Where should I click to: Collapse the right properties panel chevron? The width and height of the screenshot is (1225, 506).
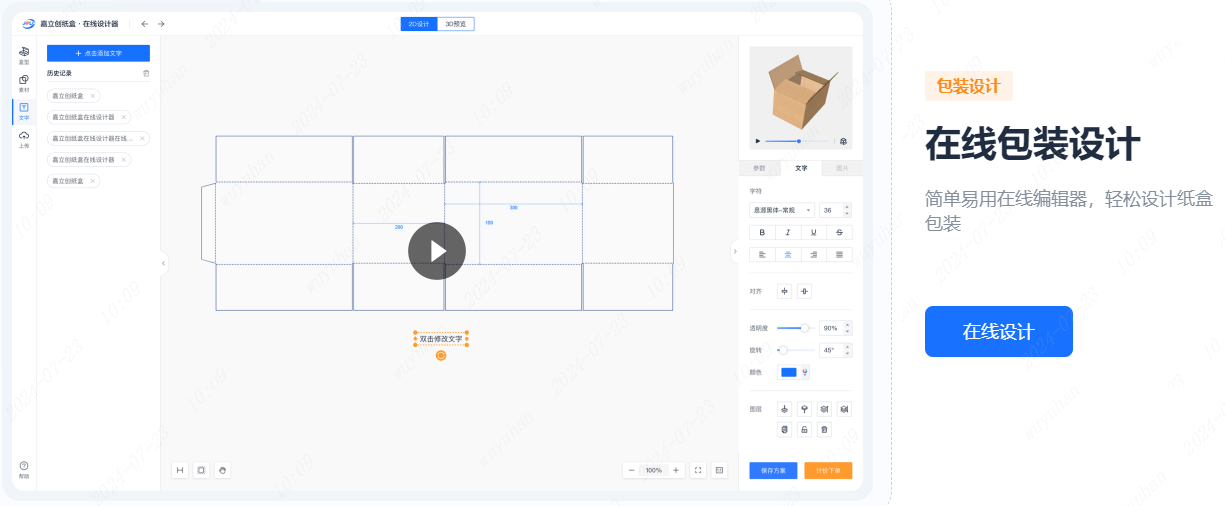coord(735,251)
